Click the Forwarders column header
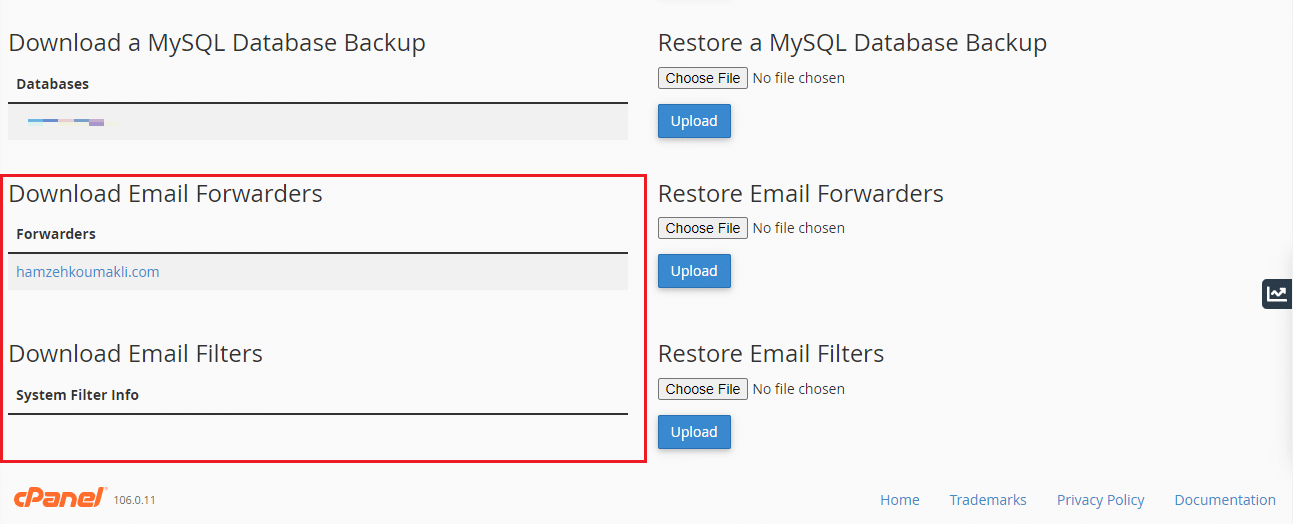Screen dimensions: 1293x524 56,234
